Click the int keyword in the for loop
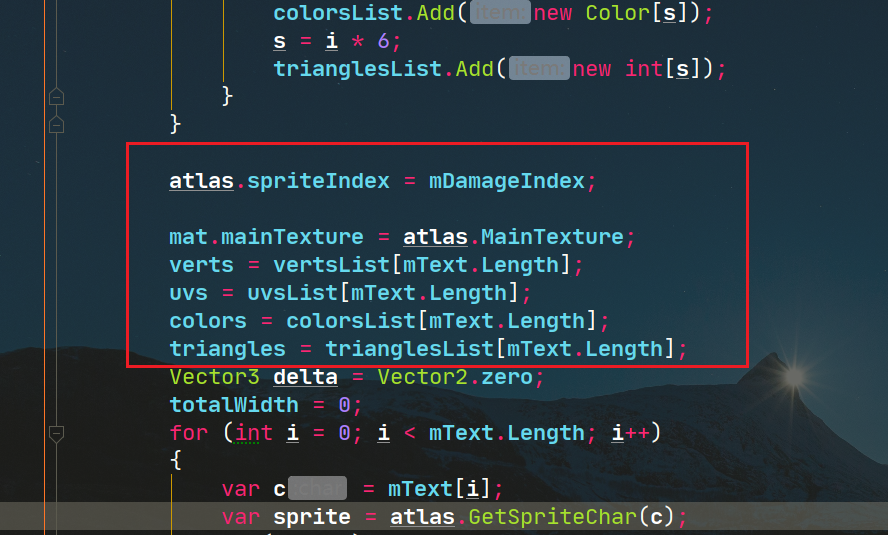Screen dimensions: 888x535 pos(253,433)
